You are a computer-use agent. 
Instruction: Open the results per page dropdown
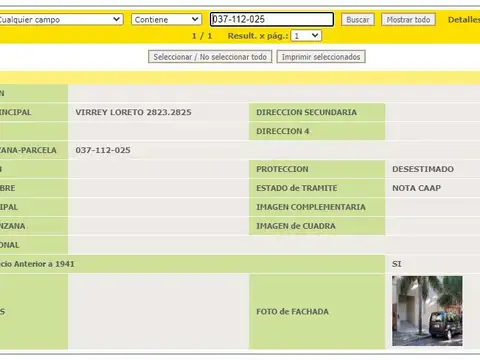(306, 36)
